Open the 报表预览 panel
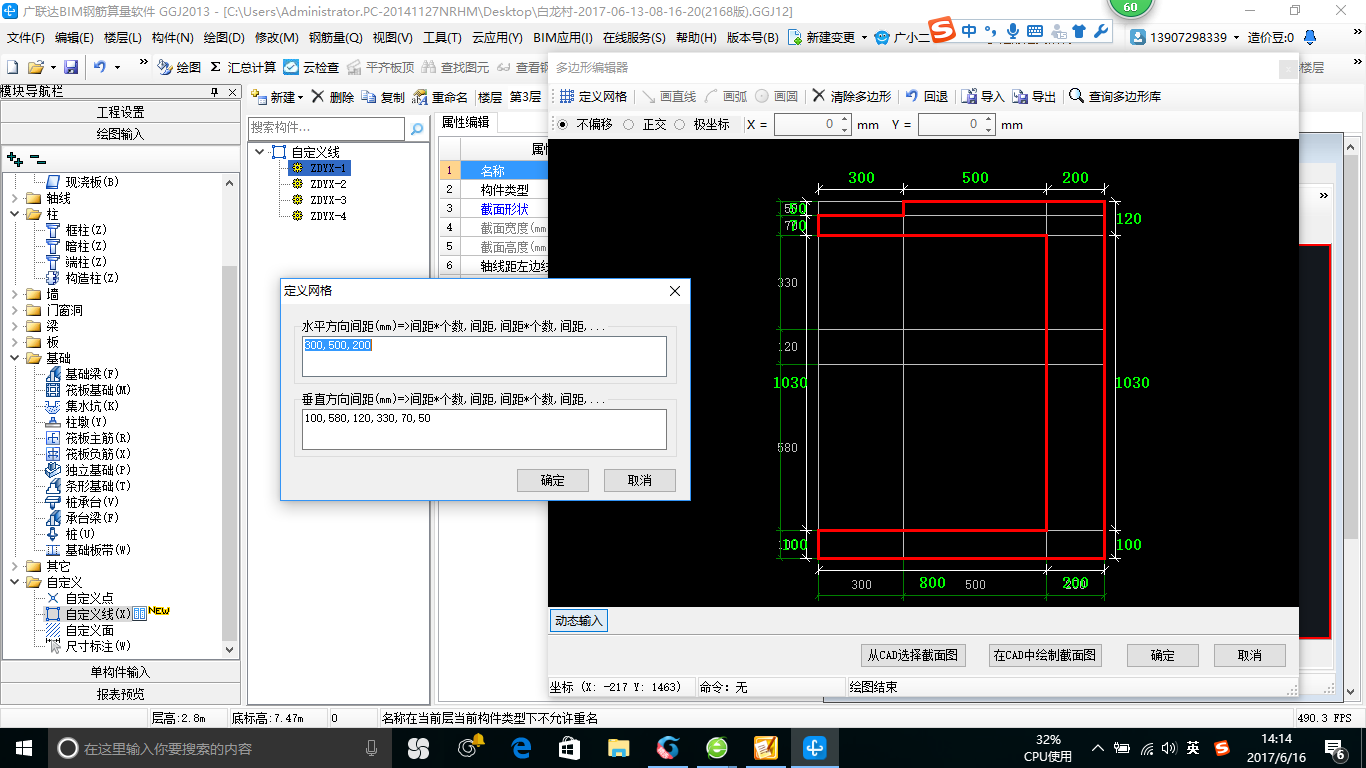 tap(120, 694)
